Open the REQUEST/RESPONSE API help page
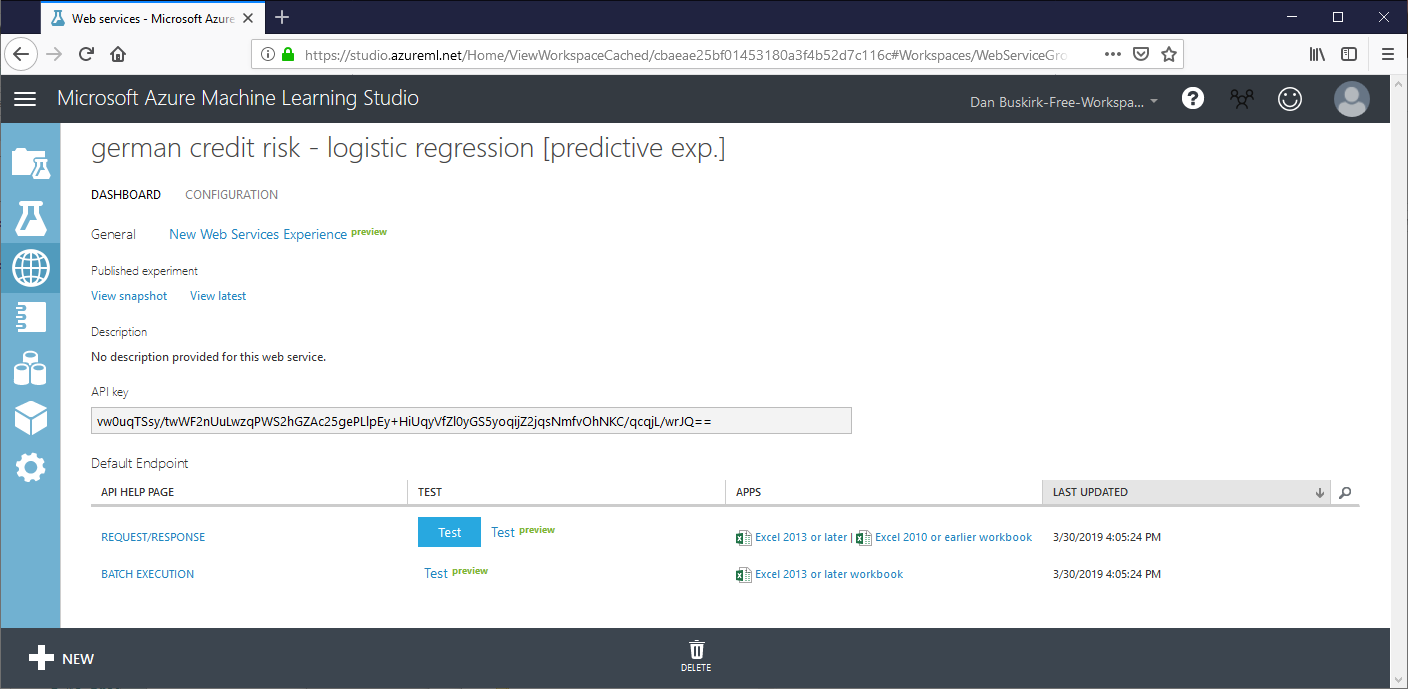The height and width of the screenshot is (689, 1408). click(153, 537)
